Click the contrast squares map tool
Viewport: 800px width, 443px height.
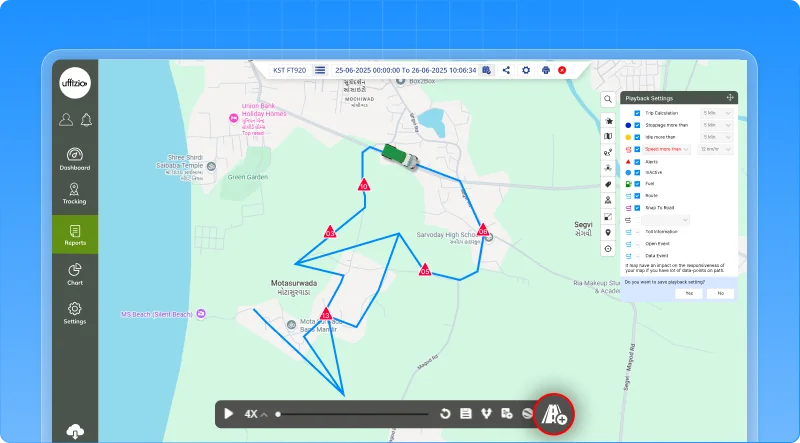(608, 216)
